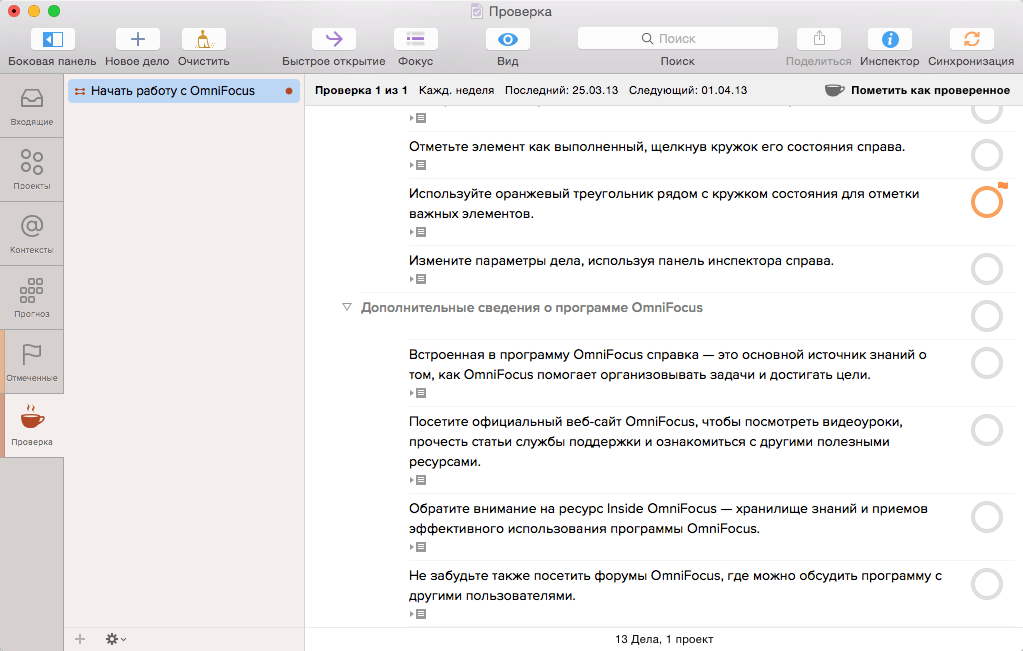Click the Очистить broom icon

[204, 39]
